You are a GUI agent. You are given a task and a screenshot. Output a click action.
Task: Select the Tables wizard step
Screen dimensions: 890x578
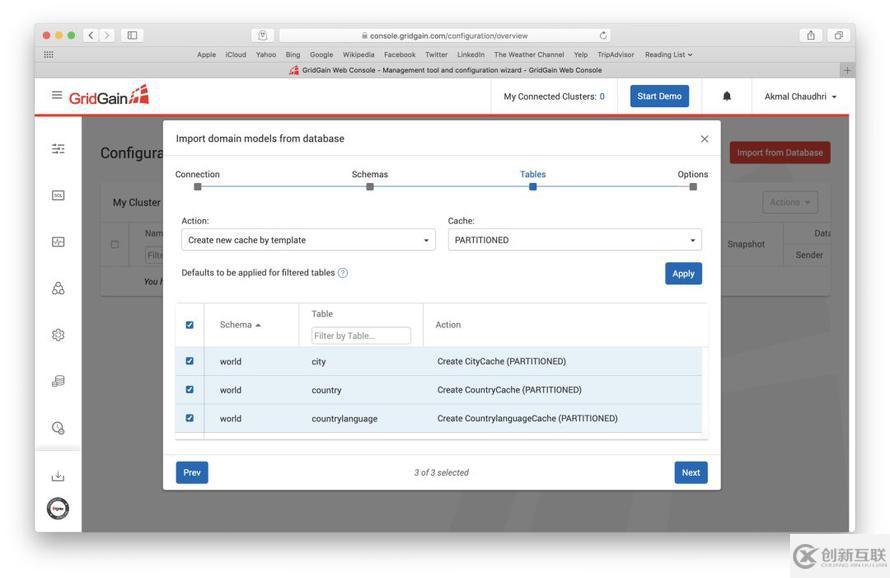pos(532,181)
